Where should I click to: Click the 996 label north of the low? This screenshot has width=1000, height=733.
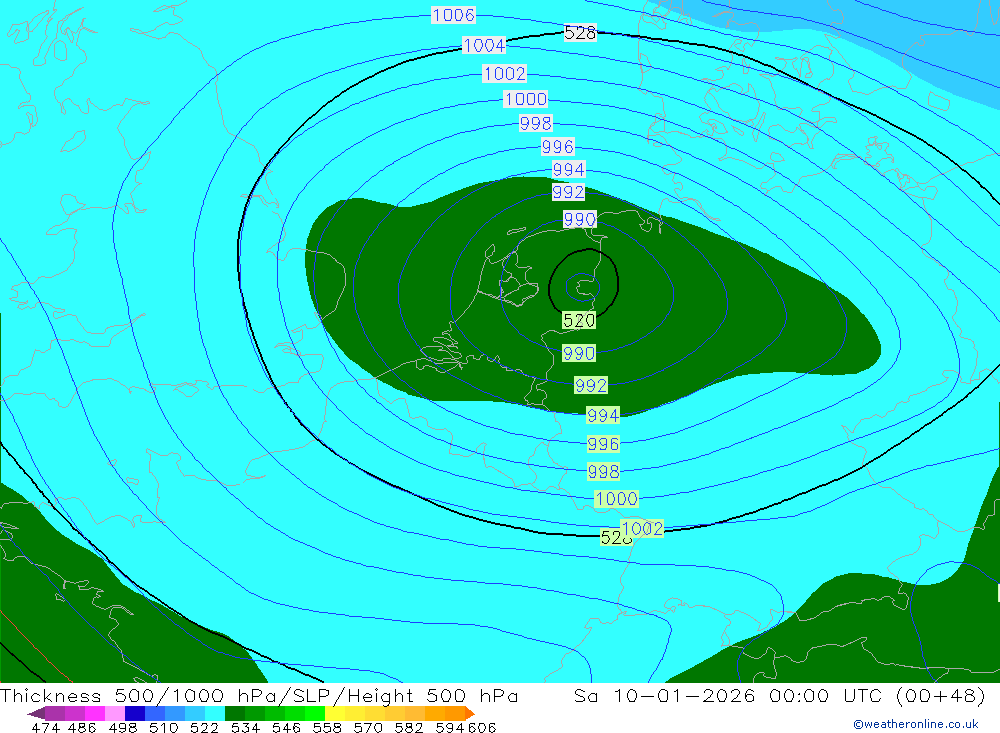click(557, 147)
